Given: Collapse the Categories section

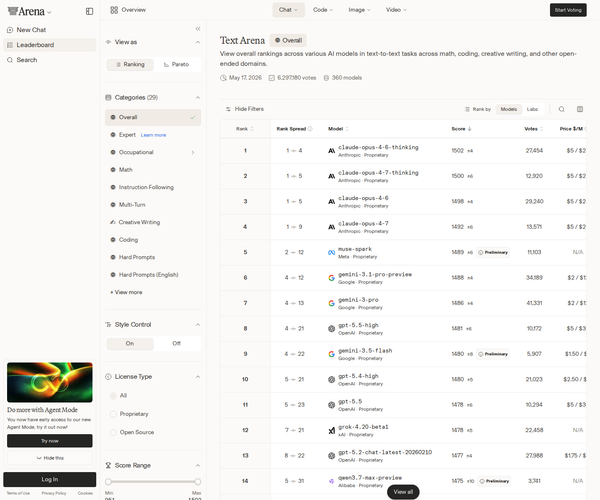Looking at the screenshot, I should click(x=198, y=98).
